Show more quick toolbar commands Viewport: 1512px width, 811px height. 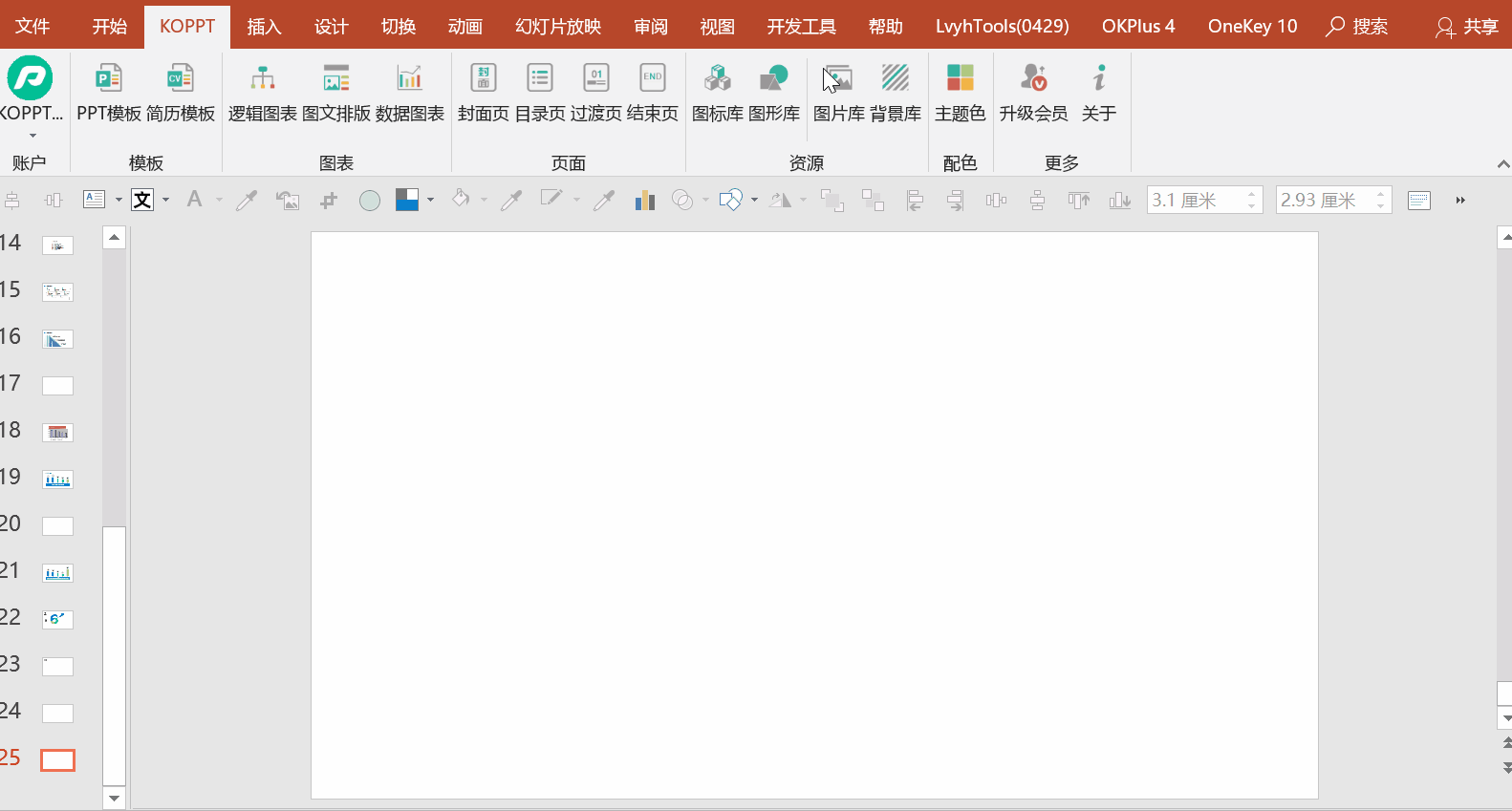tap(1460, 200)
